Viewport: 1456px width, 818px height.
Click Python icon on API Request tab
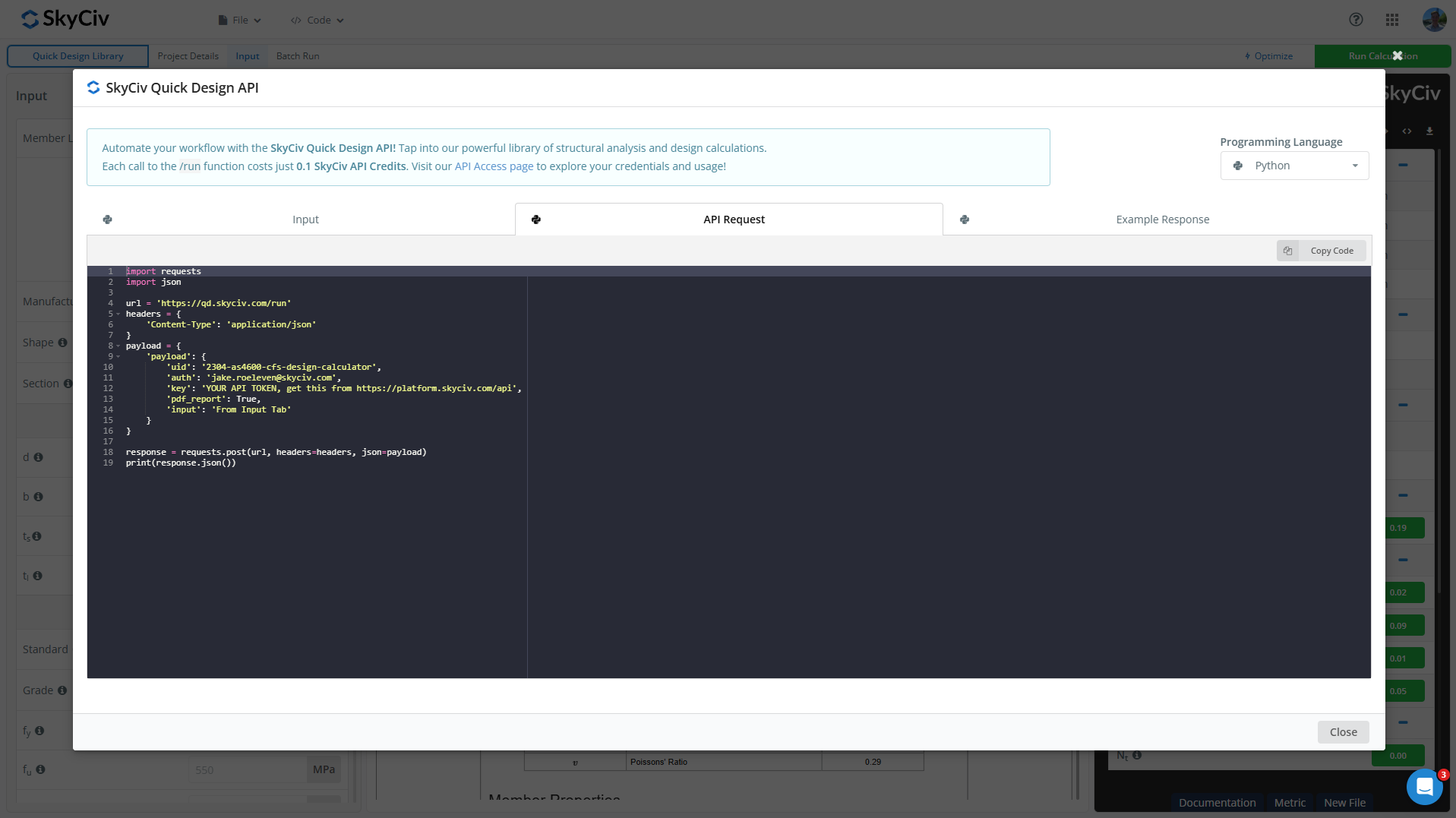pos(536,220)
